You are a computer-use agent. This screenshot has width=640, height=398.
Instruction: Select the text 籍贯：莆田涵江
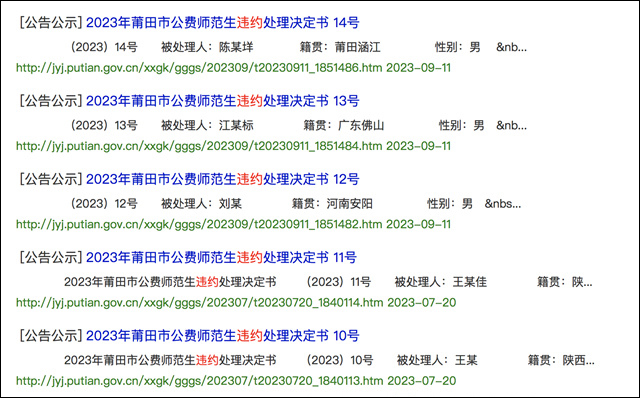(340, 47)
